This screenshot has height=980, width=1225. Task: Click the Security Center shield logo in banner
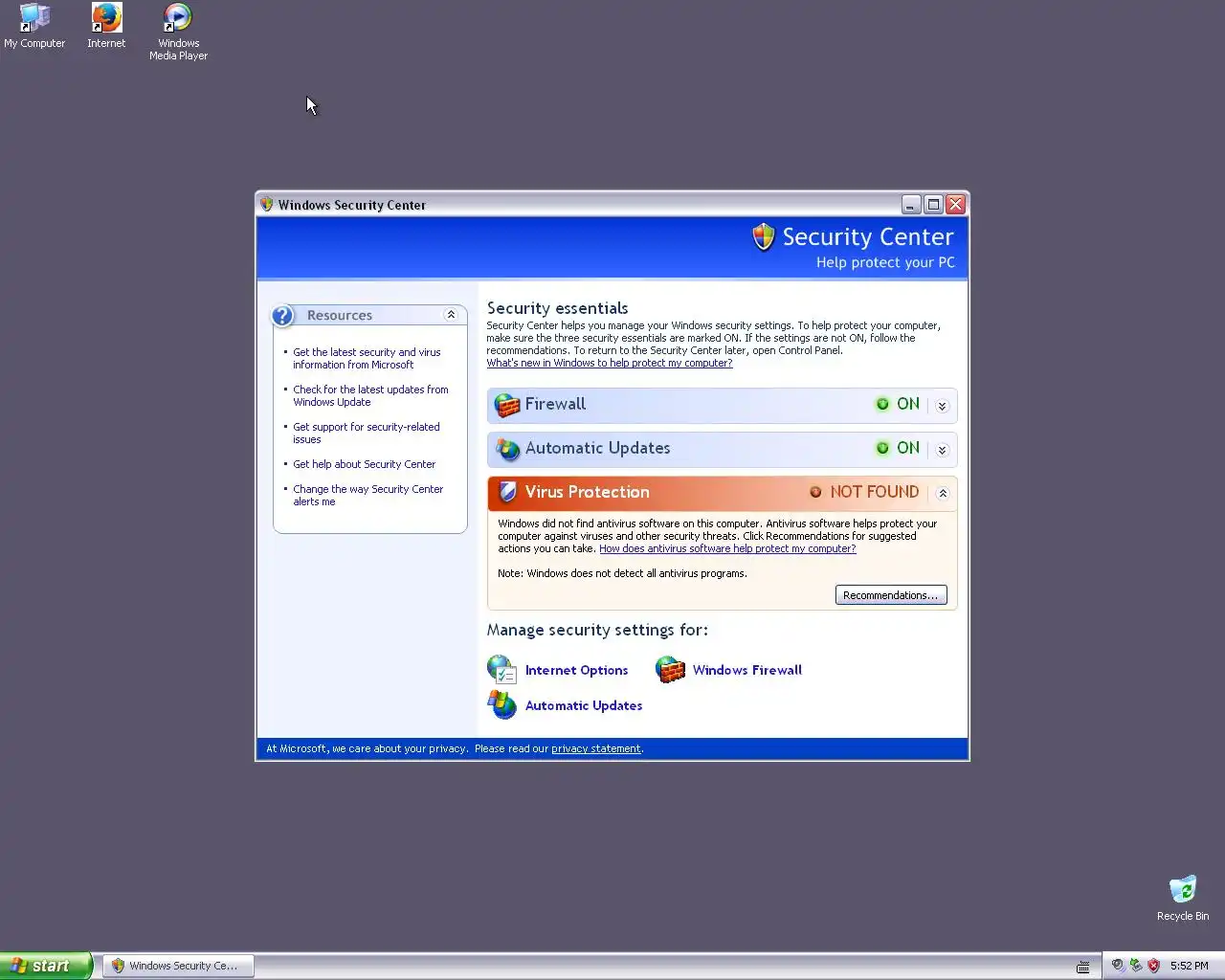click(x=763, y=236)
